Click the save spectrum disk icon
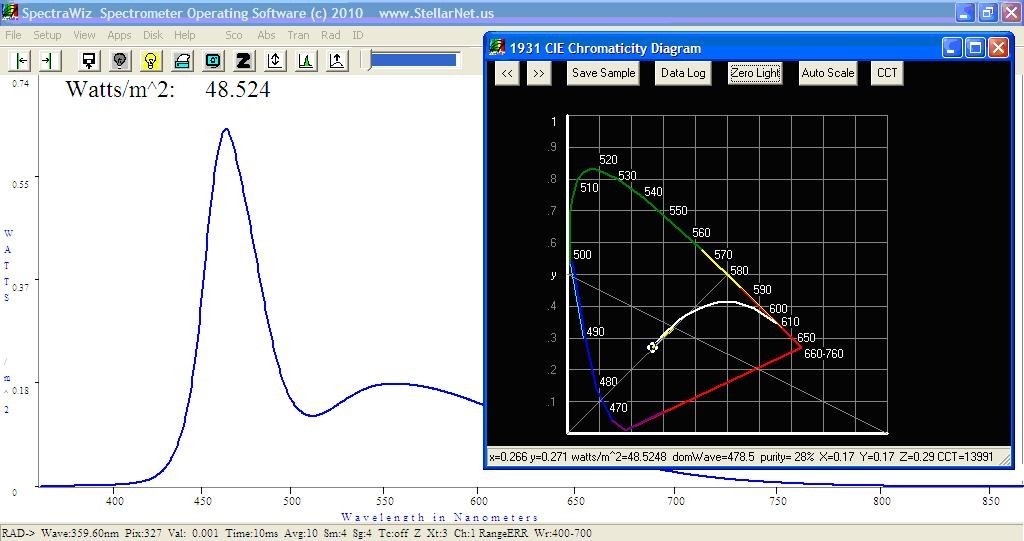The height and width of the screenshot is (541, 1024). tap(89, 61)
